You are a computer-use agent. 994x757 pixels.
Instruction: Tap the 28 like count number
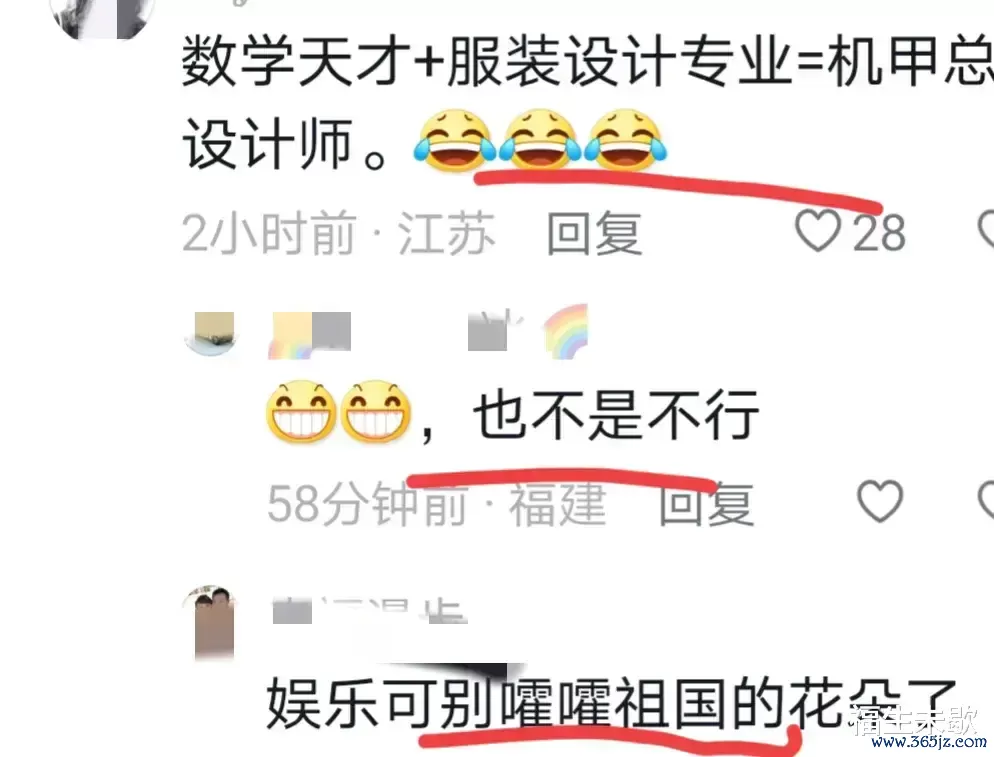pyautogui.click(x=879, y=232)
